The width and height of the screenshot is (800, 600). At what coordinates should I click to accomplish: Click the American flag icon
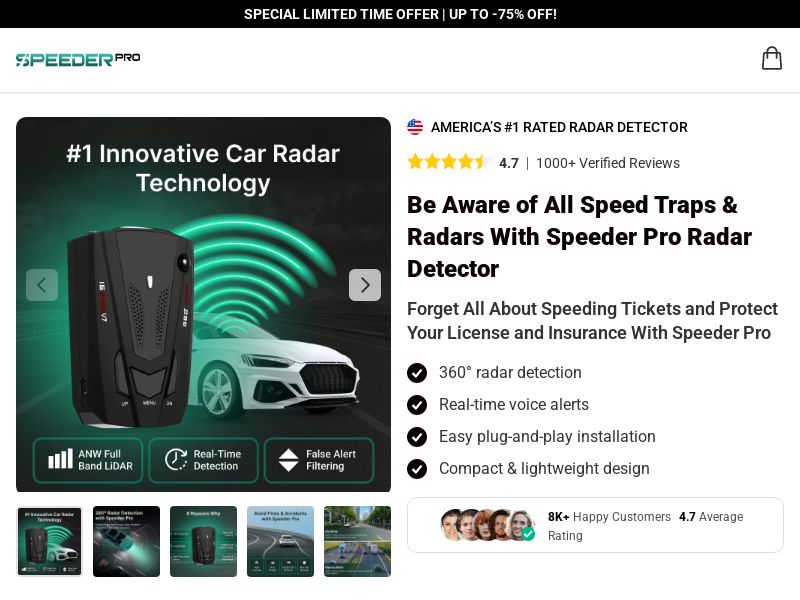[x=415, y=127]
